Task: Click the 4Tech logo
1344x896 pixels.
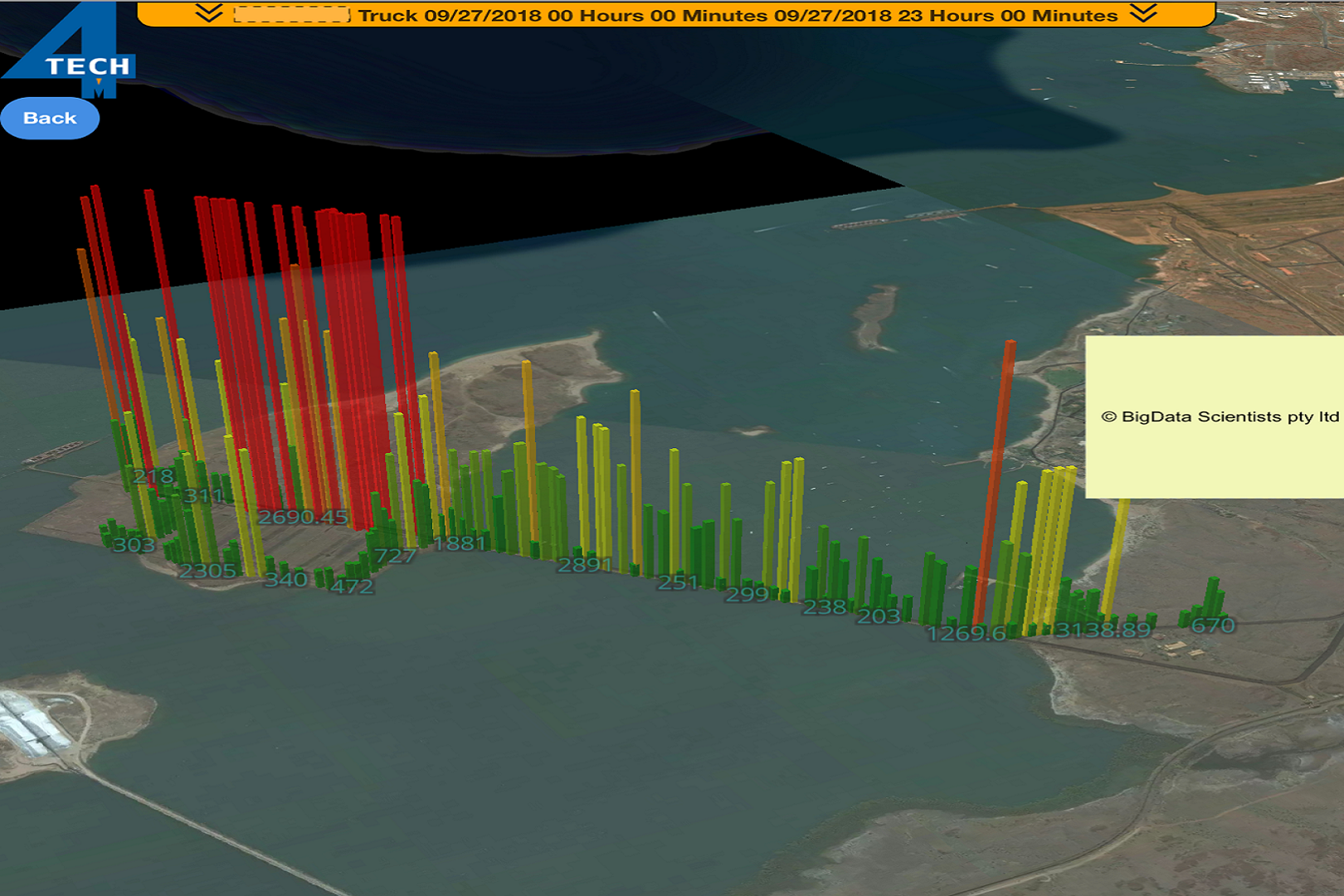Action: coord(71,48)
